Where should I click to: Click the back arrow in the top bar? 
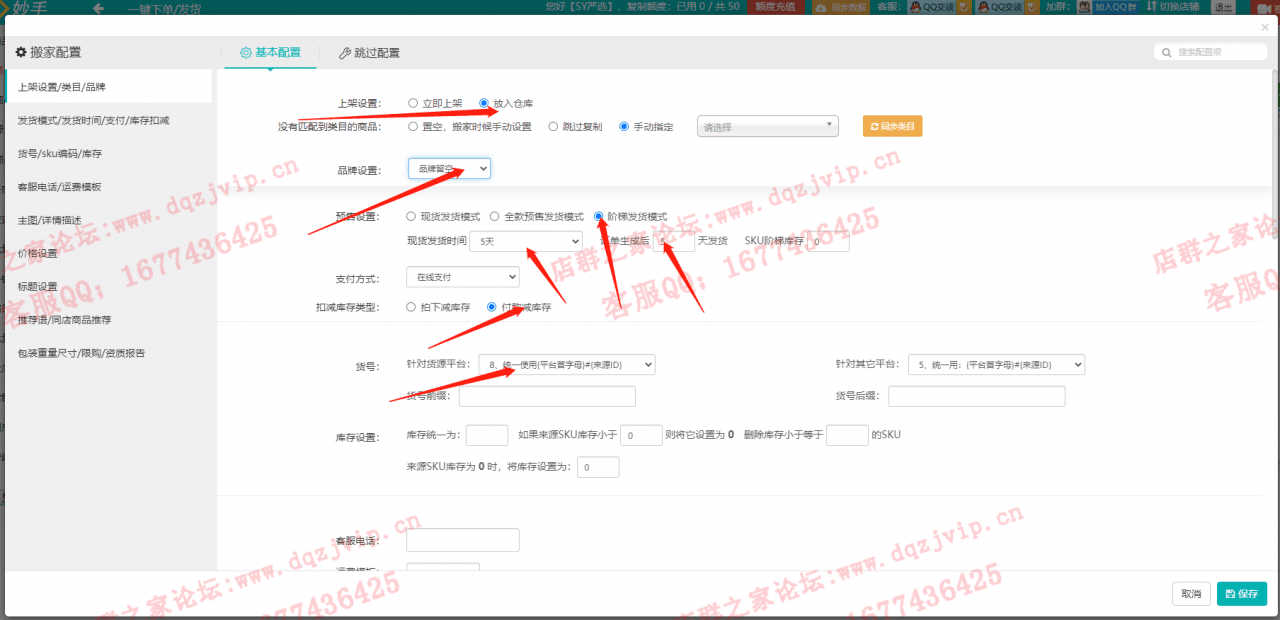click(98, 8)
